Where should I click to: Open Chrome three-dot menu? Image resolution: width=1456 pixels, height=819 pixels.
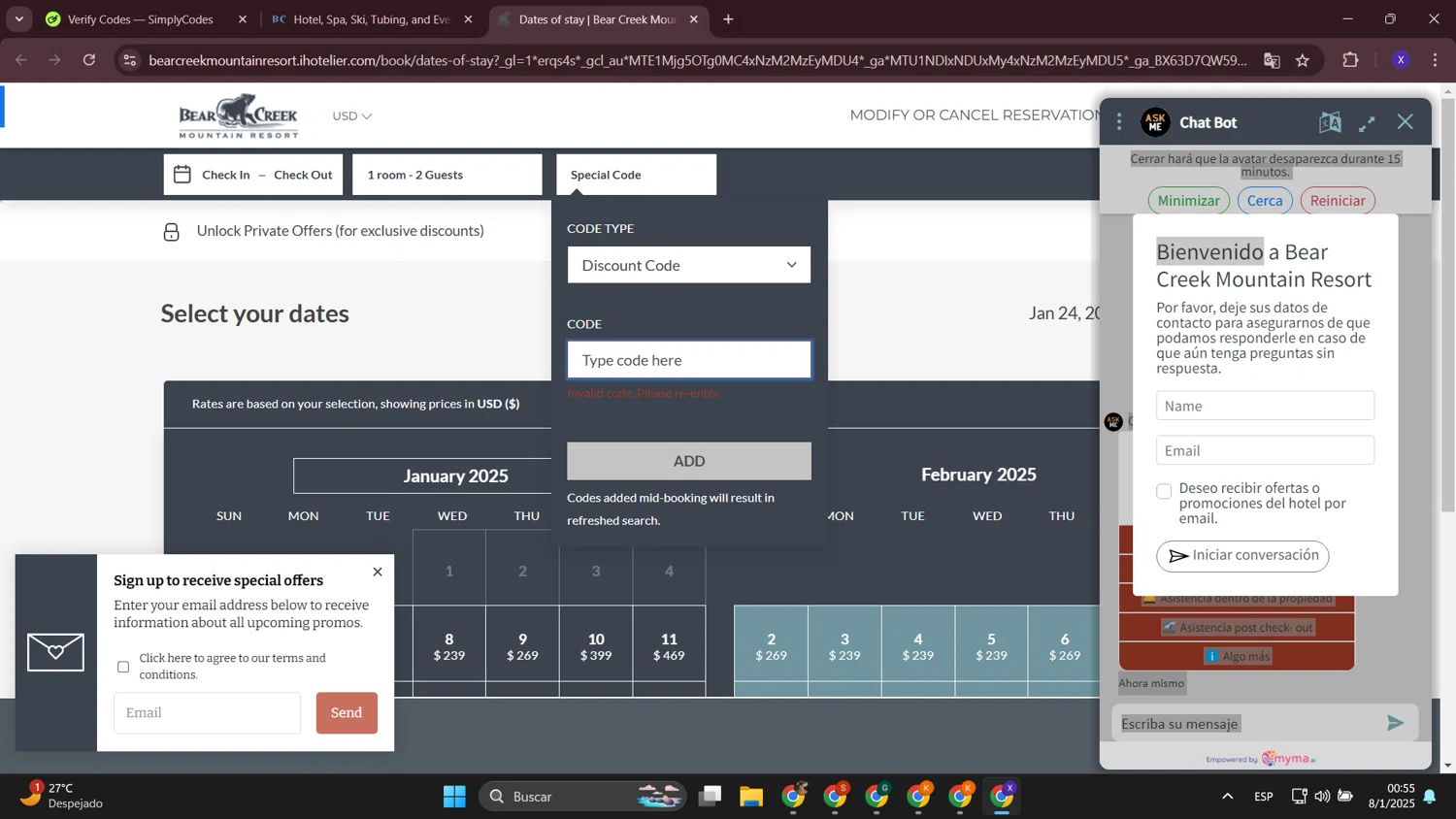click(x=1435, y=60)
